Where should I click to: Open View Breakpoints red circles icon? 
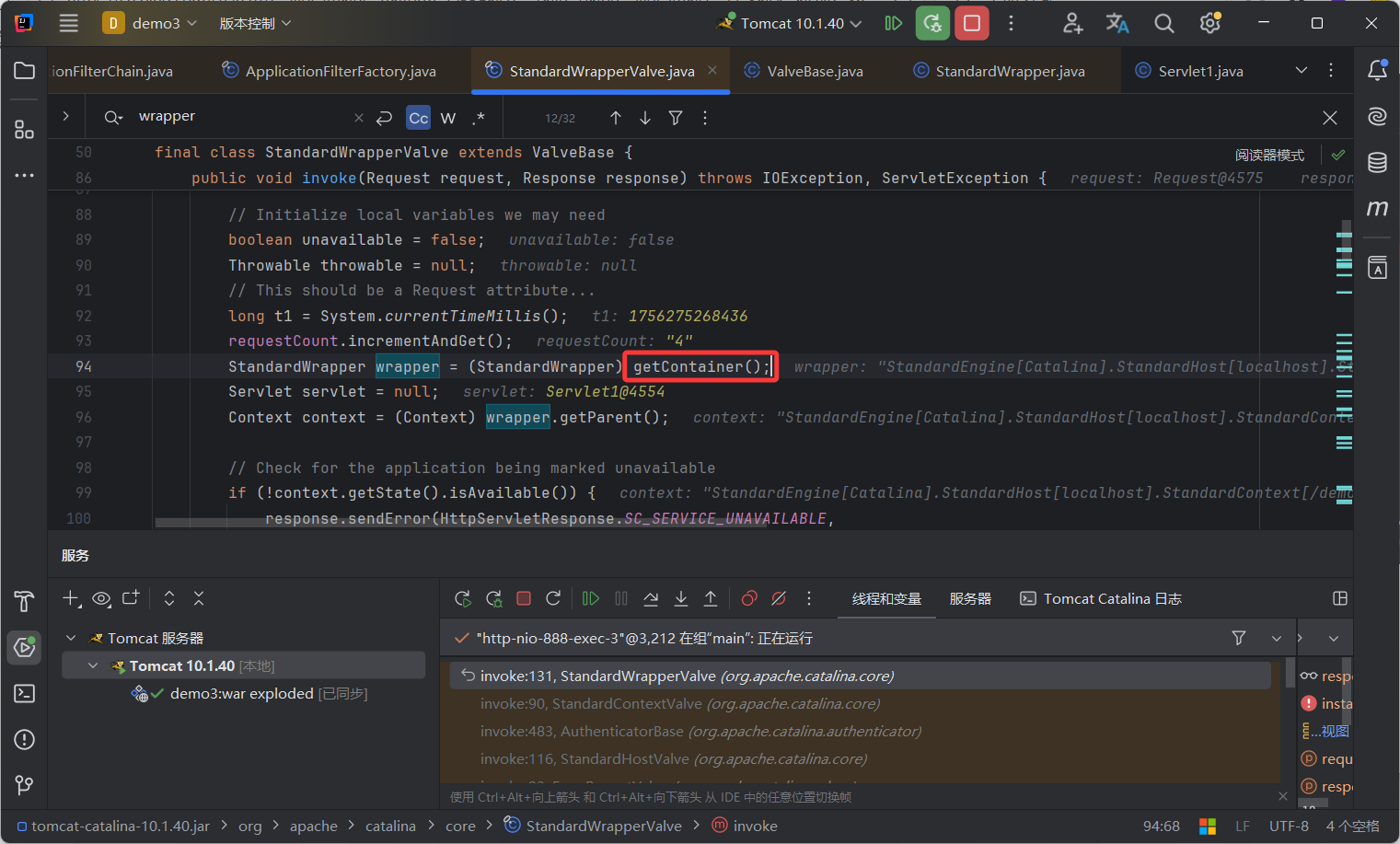(x=749, y=598)
